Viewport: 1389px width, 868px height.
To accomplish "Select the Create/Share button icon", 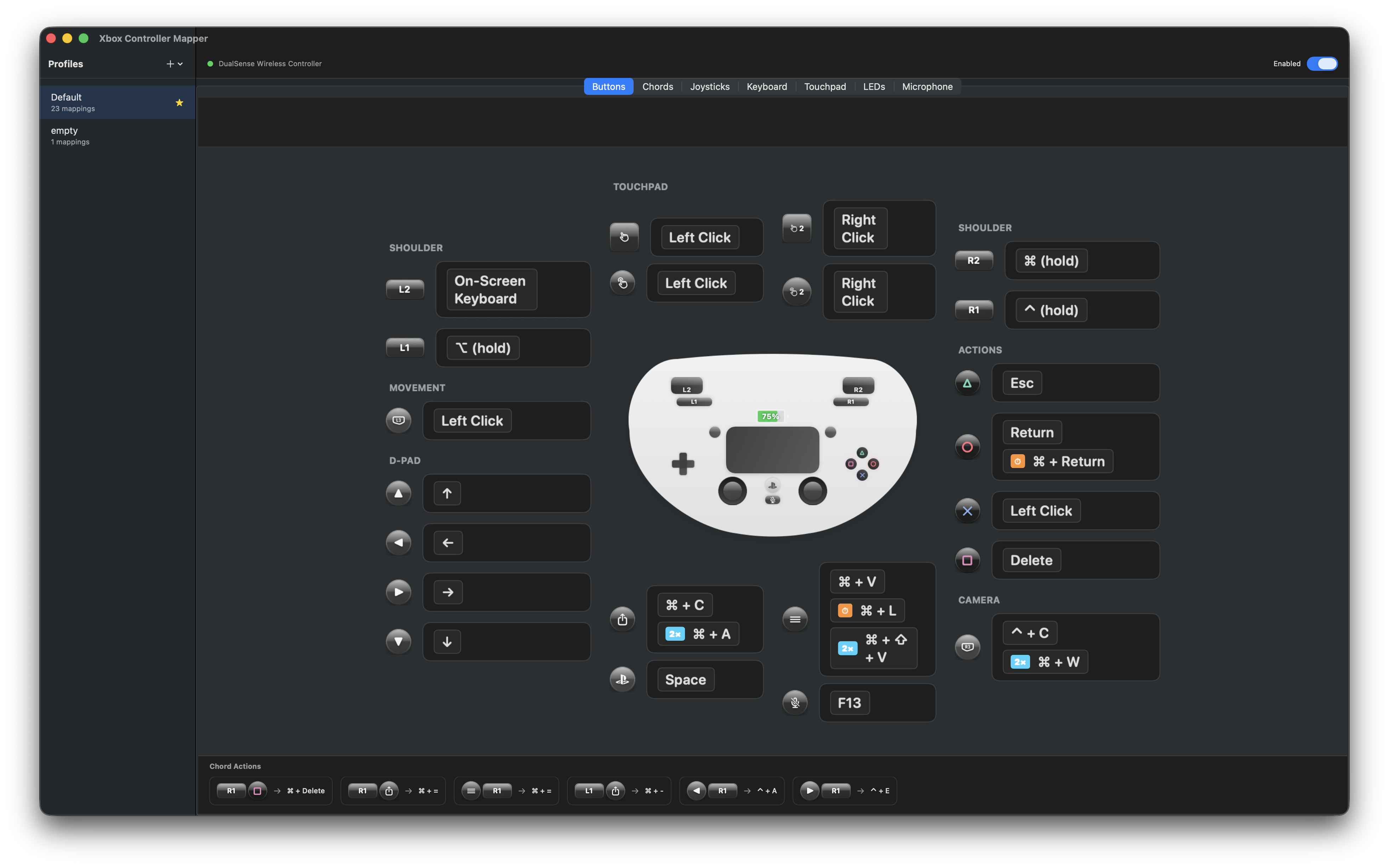I will tap(622, 619).
